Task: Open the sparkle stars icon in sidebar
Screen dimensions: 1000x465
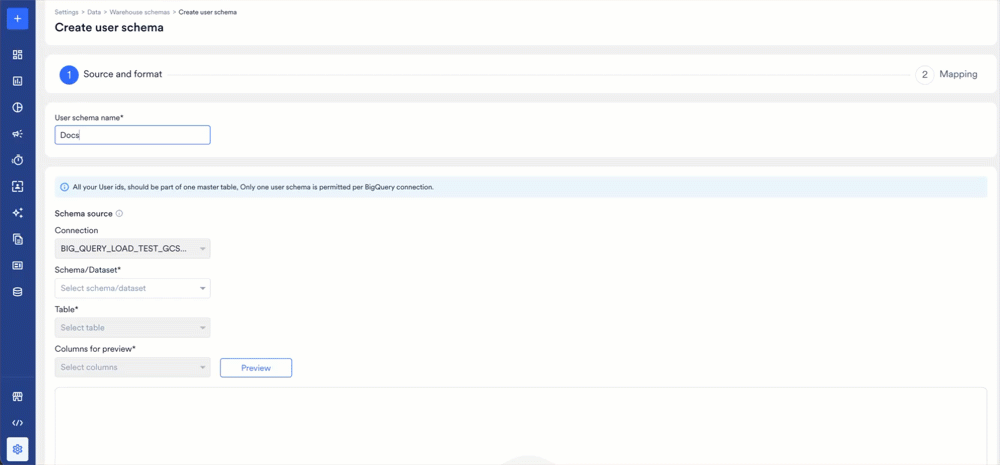Action: click(x=17, y=213)
